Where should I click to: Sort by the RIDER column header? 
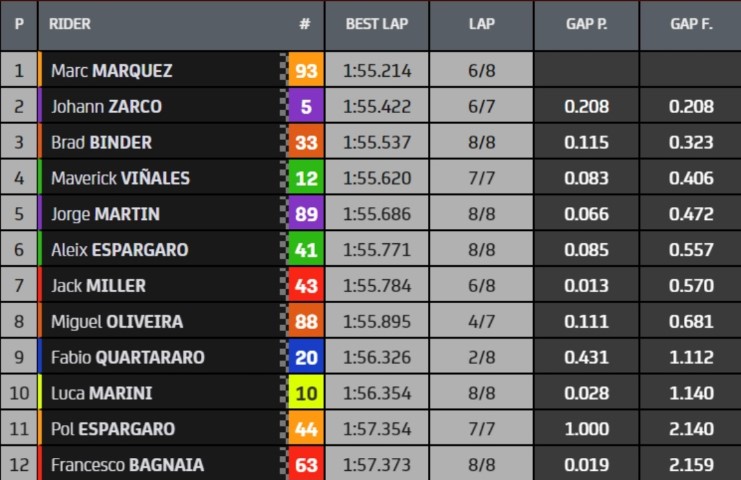pyautogui.click(x=70, y=24)
